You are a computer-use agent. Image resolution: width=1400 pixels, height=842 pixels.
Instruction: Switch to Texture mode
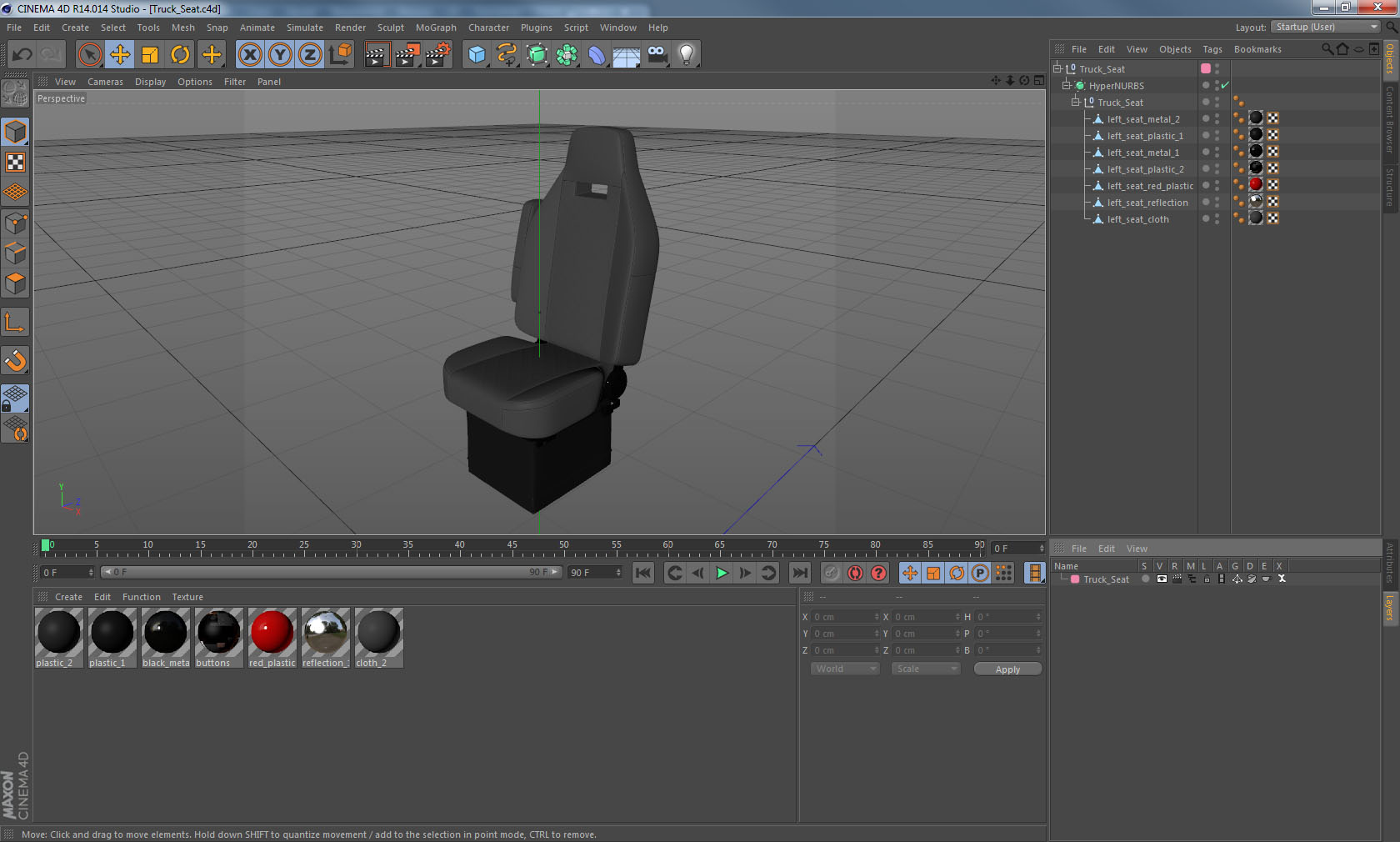pos(15,162)
